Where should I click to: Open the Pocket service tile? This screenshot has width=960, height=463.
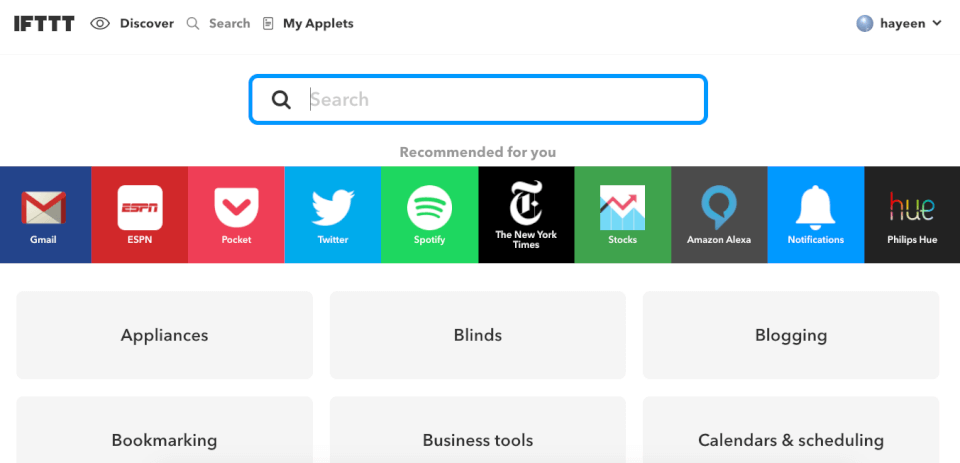[236, 214]
